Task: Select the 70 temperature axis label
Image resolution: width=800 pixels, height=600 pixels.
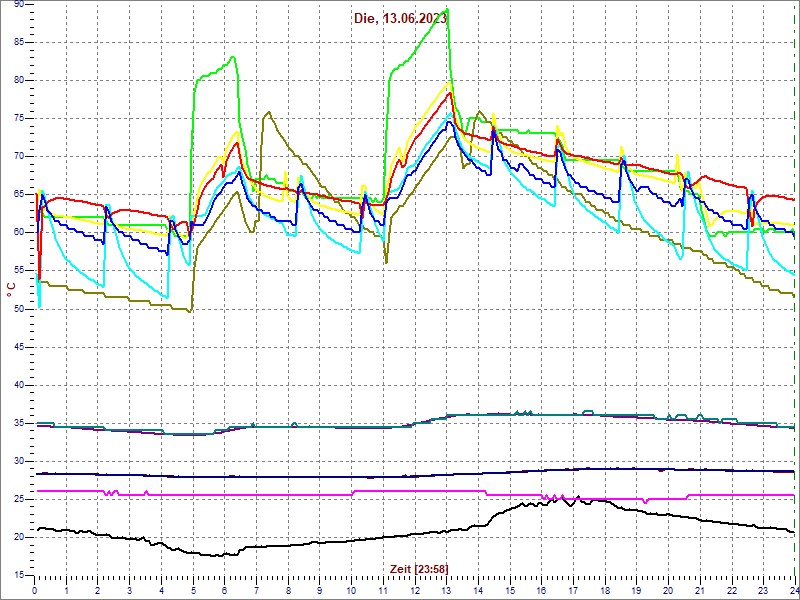Action: tap(18, 157)
